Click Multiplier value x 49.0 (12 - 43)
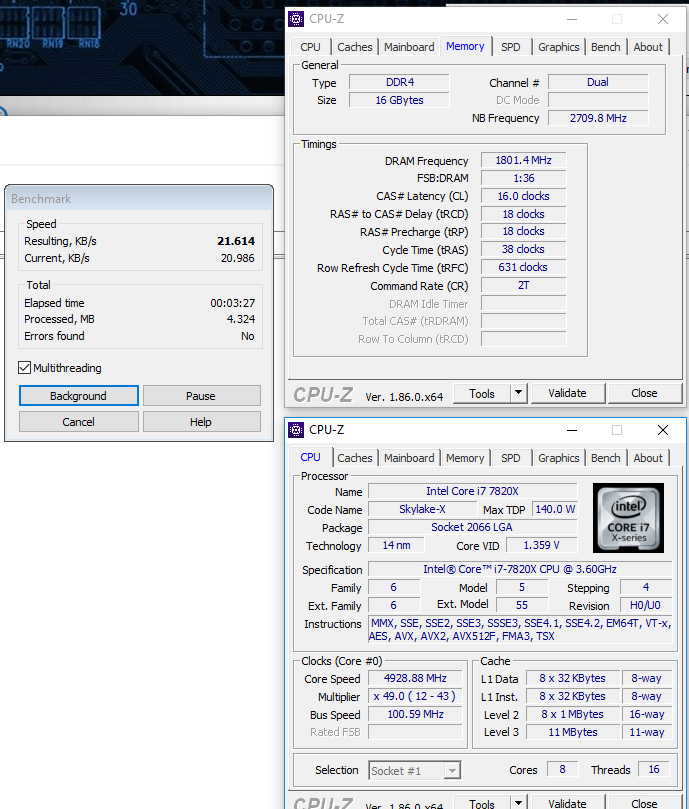Image resolution: width=689 pixels, height=809 pixels. [x=415, y=697]
